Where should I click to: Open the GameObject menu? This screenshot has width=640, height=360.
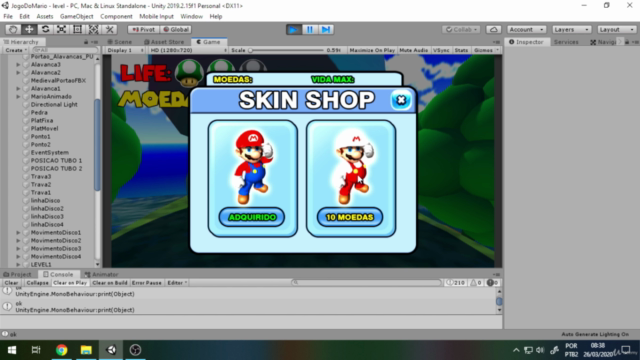tap(76, 17)
